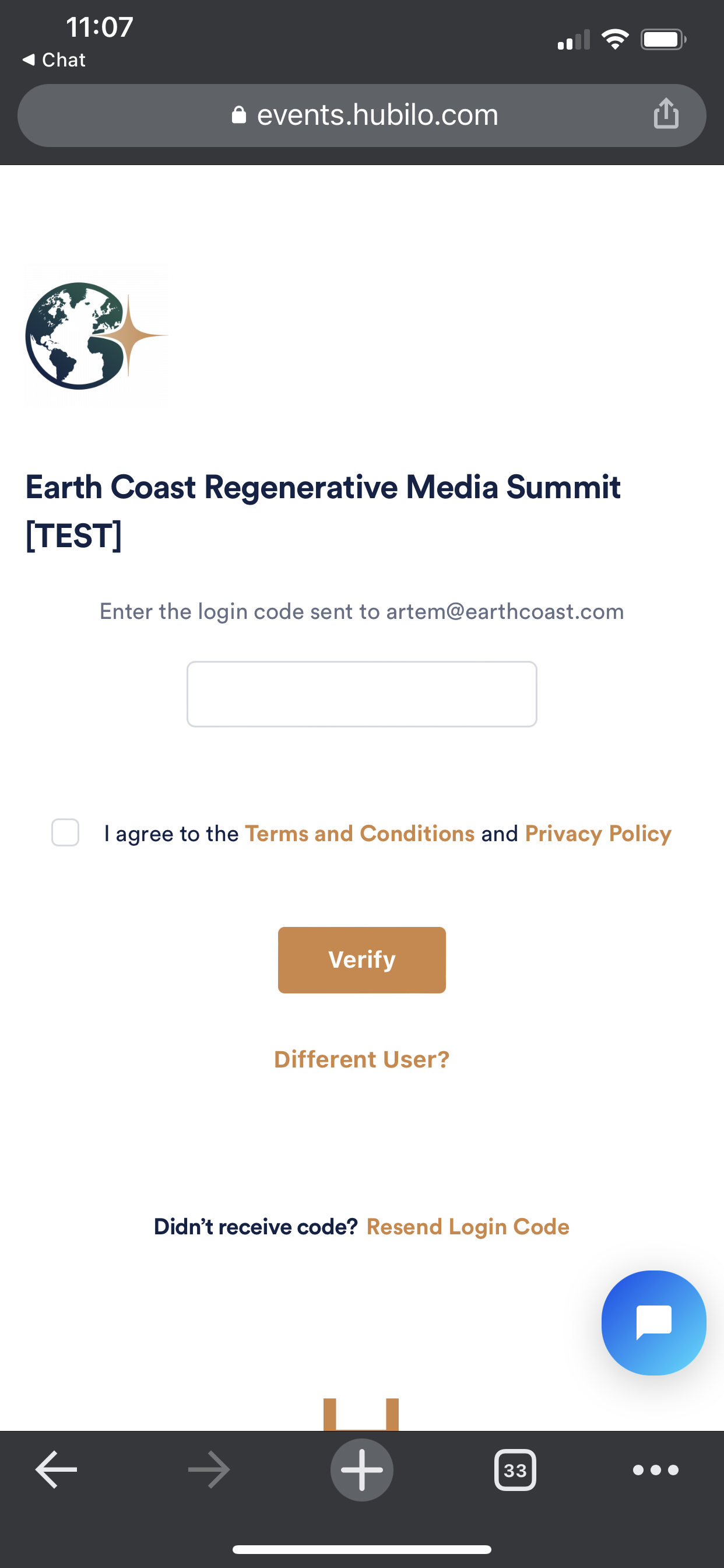
Task: Tap the battery indicator in status bar
Action: (x=663, y=40)
